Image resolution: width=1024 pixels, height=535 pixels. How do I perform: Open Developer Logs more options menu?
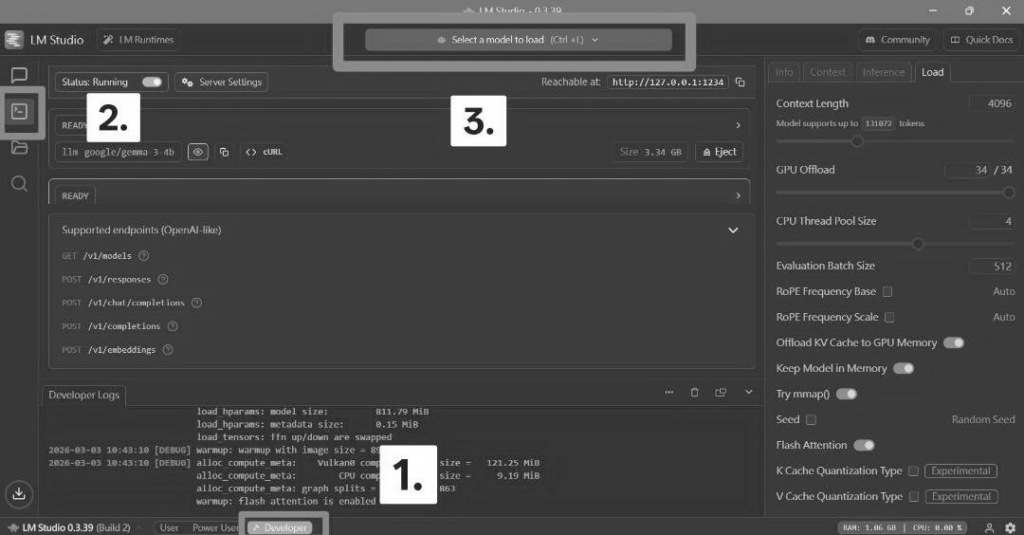pyautogui.click(x=669, y=393)
